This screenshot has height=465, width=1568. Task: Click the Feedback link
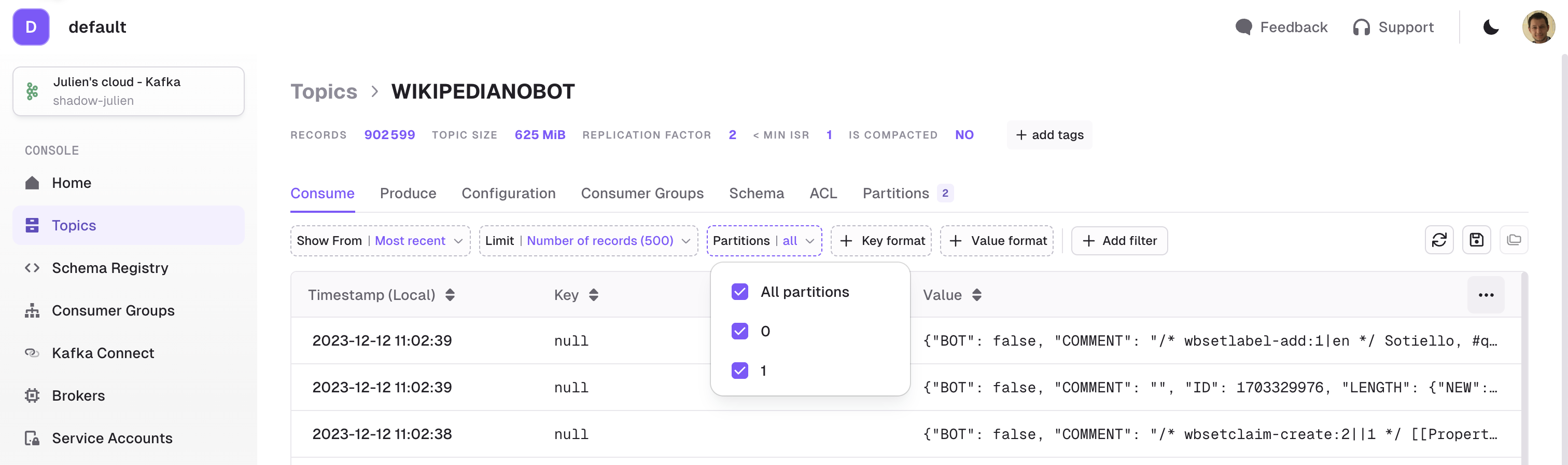(x=1281, y=28)
